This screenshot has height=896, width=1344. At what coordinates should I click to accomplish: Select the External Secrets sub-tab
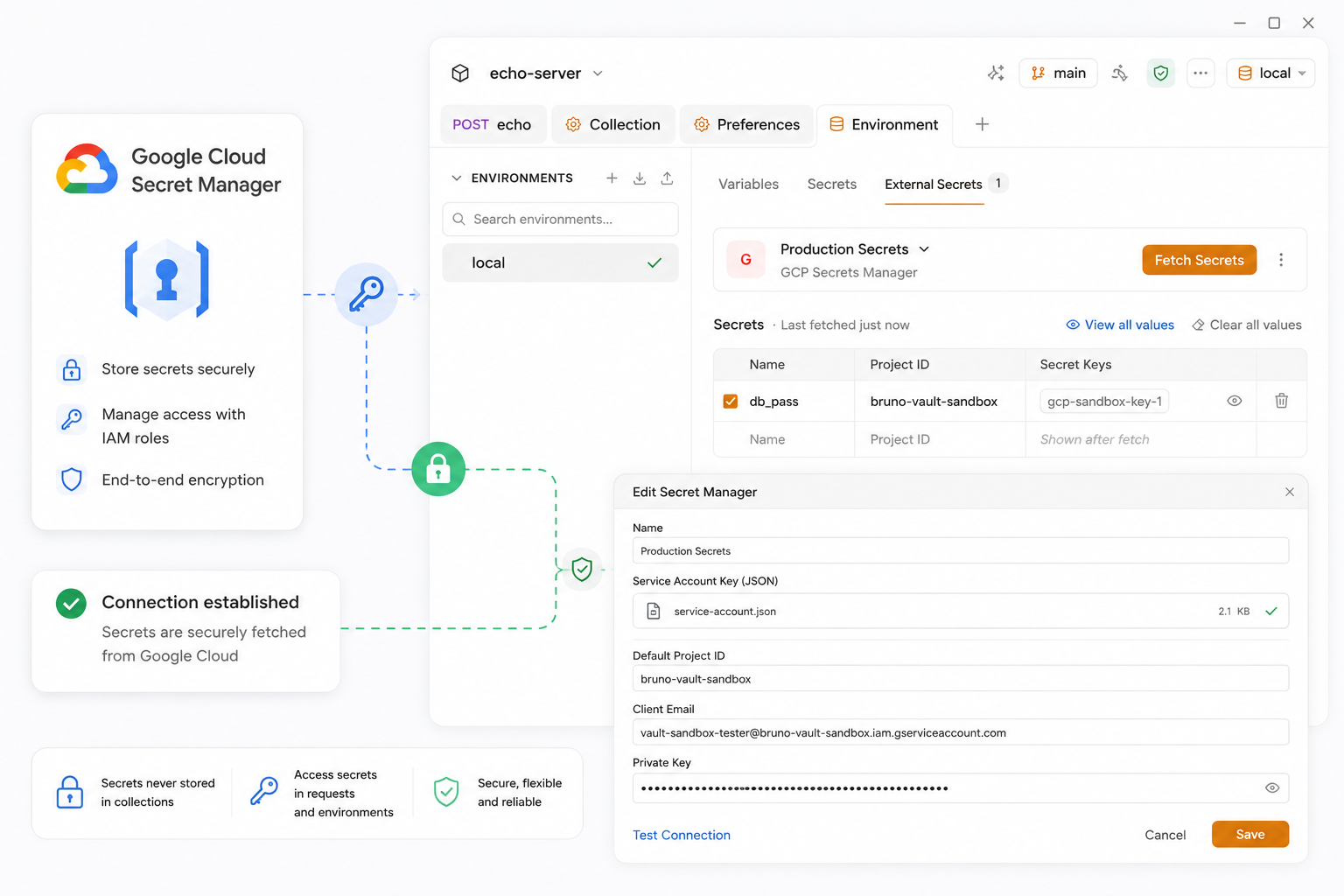(933, 185)
